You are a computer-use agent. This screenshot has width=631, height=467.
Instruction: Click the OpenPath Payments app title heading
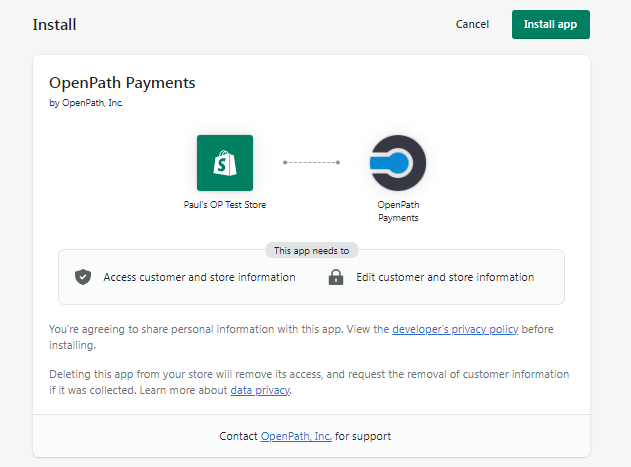coord(122,83)
